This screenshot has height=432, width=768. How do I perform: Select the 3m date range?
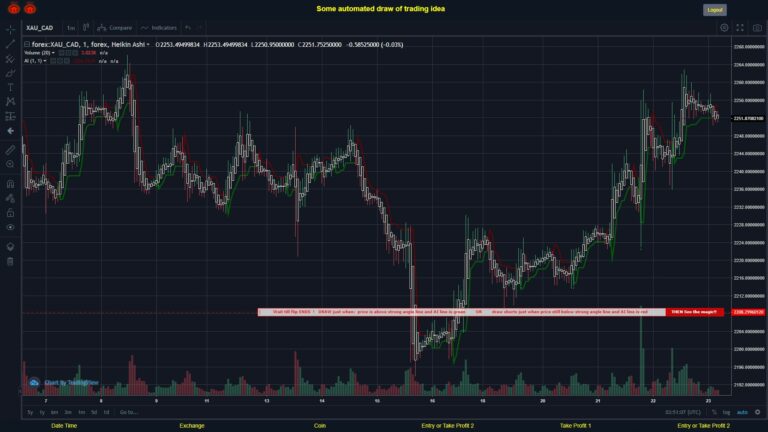[x=68, y=412]
